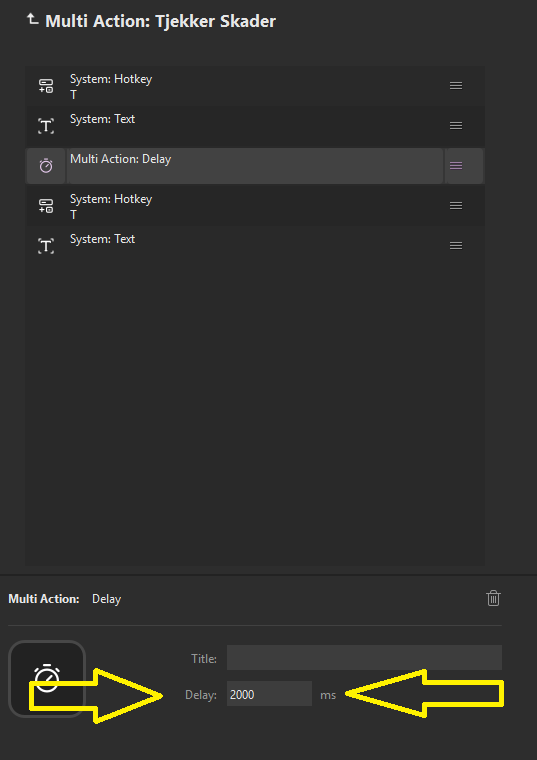Click the handle on the last Text row
Screen dimensions: 537x760
point(456,246)
